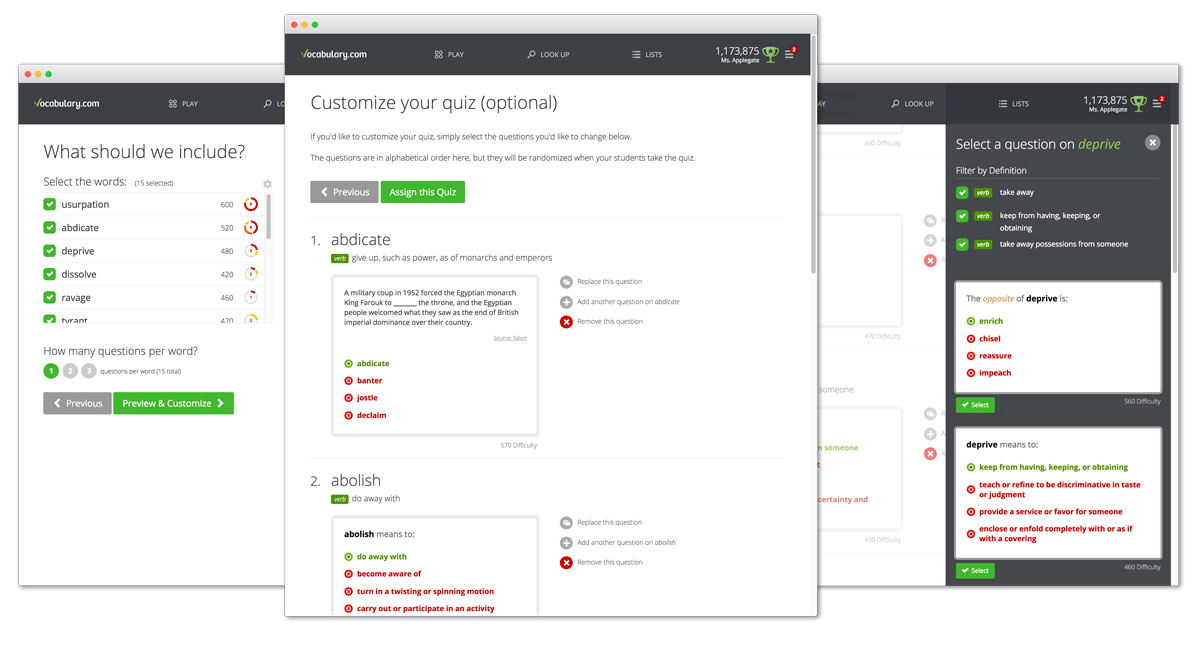Select 2 questions per word
Viewport: 1200px width, 646px height.
click(x=70, y=371)
